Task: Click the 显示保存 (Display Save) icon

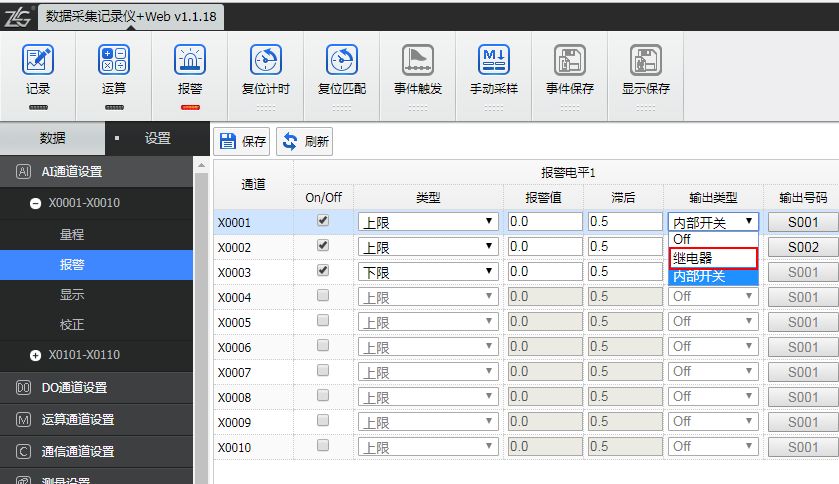Action: (x=646, y=61)
